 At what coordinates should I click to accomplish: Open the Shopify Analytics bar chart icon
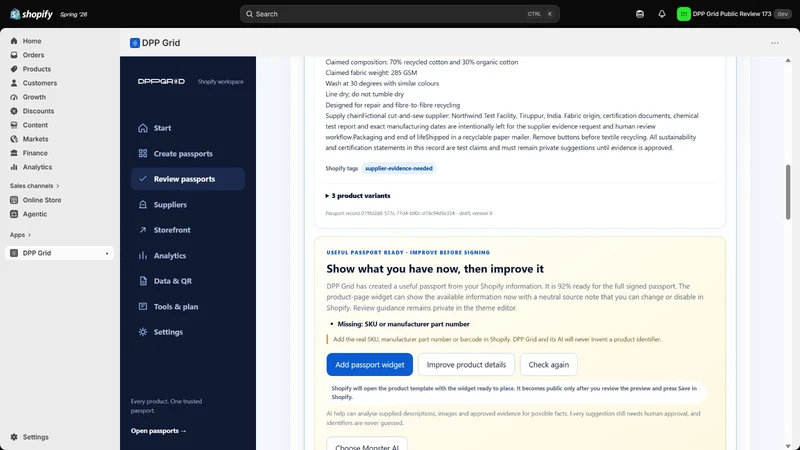pos(14,167)
